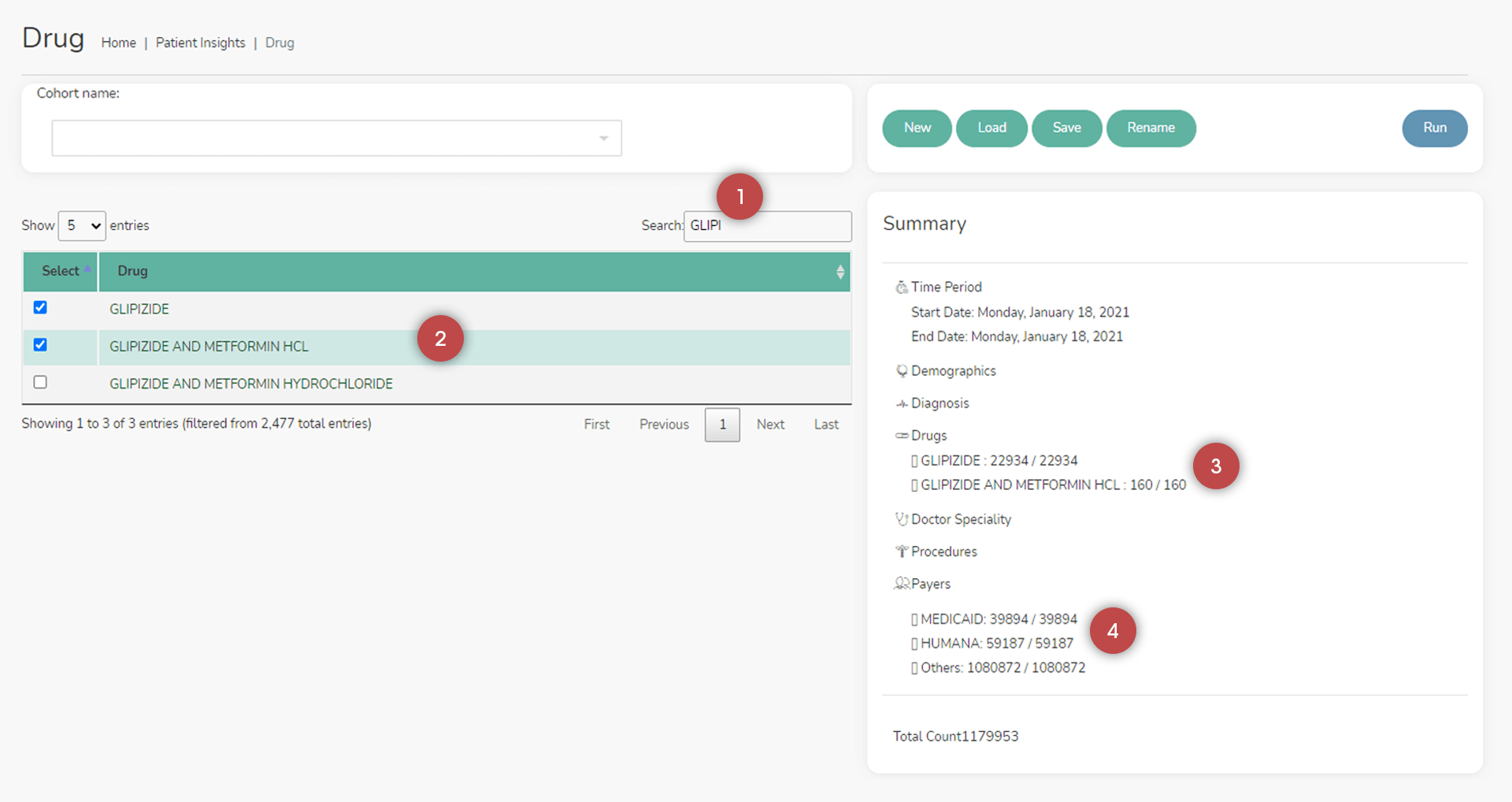Screen dimensions: 1512x802
Task: Check GLIPIZIDE AND METFORMIN HYDROCHLORIDE checkbox
Action: point(40,382)
